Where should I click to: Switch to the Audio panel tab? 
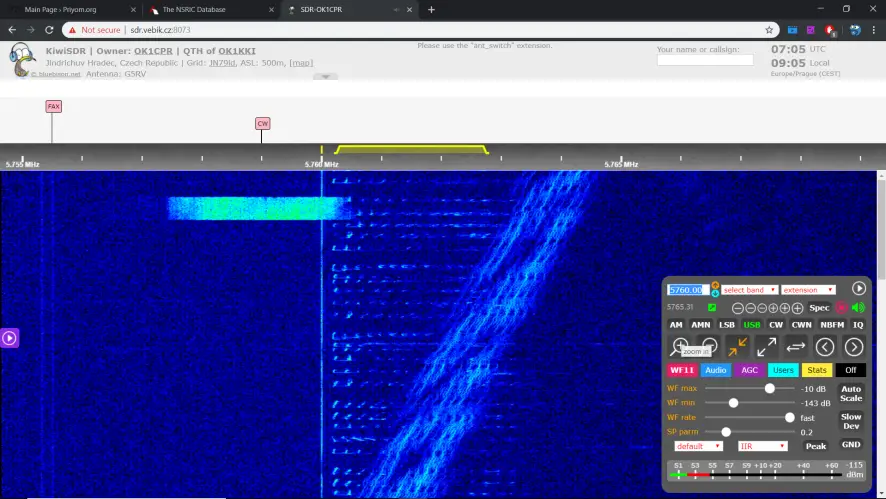(x=715, y=370)
